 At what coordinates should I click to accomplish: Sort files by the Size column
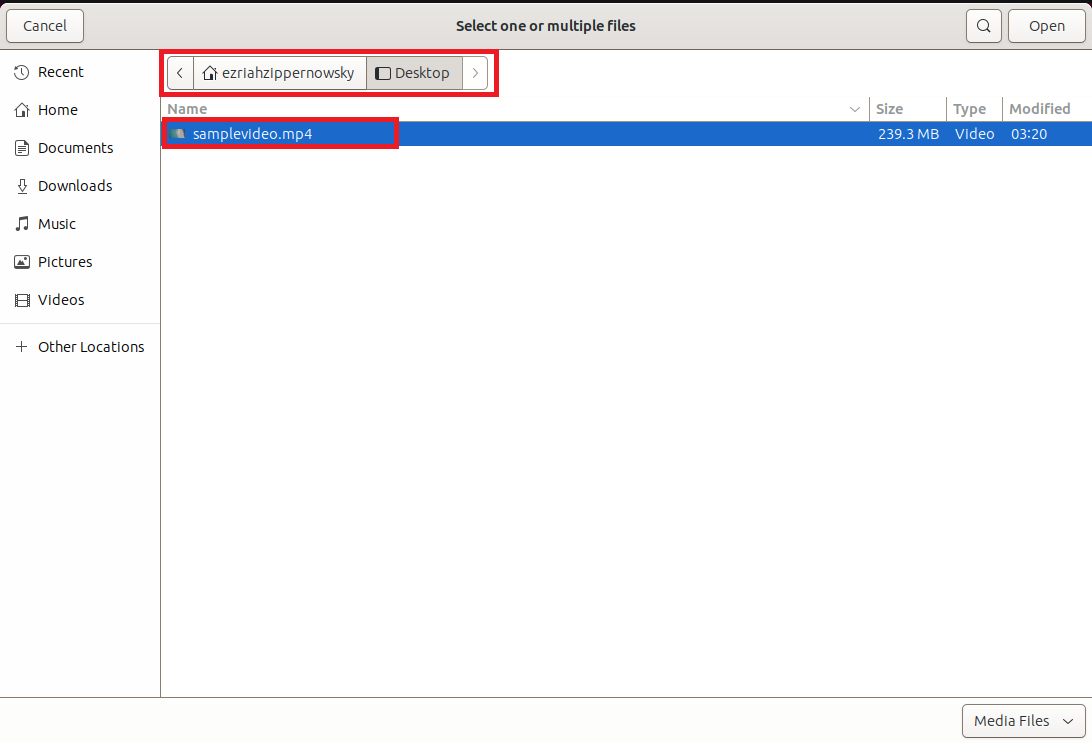pyautogui.click(x=891, y=109)
